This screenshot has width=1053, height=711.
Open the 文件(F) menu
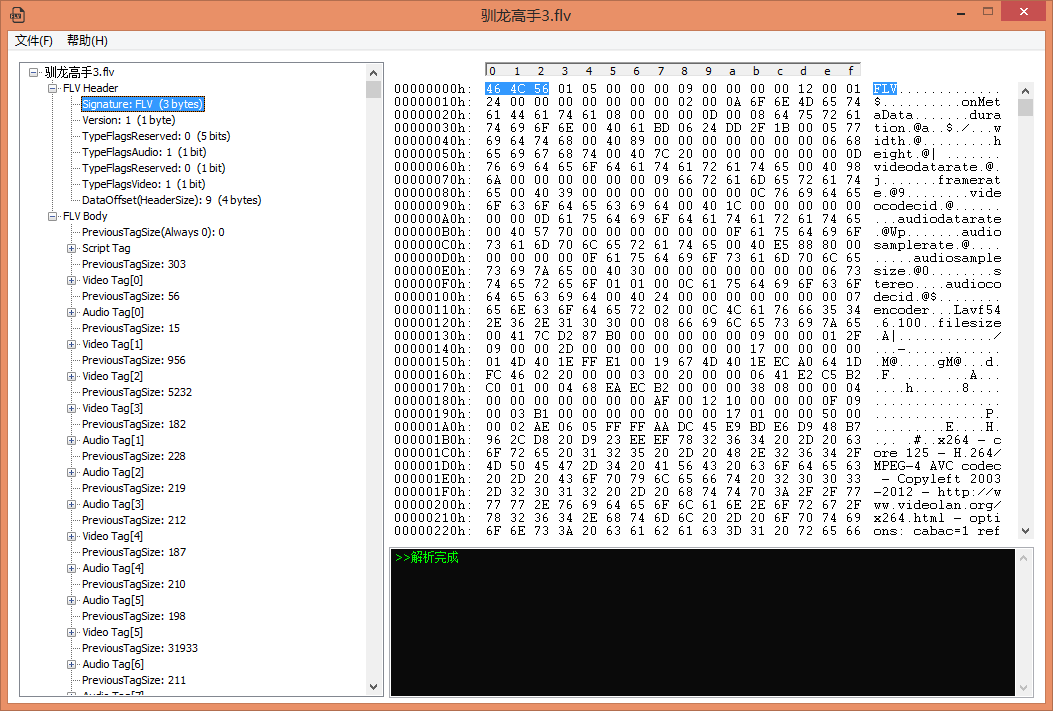(x=34, y=41)
